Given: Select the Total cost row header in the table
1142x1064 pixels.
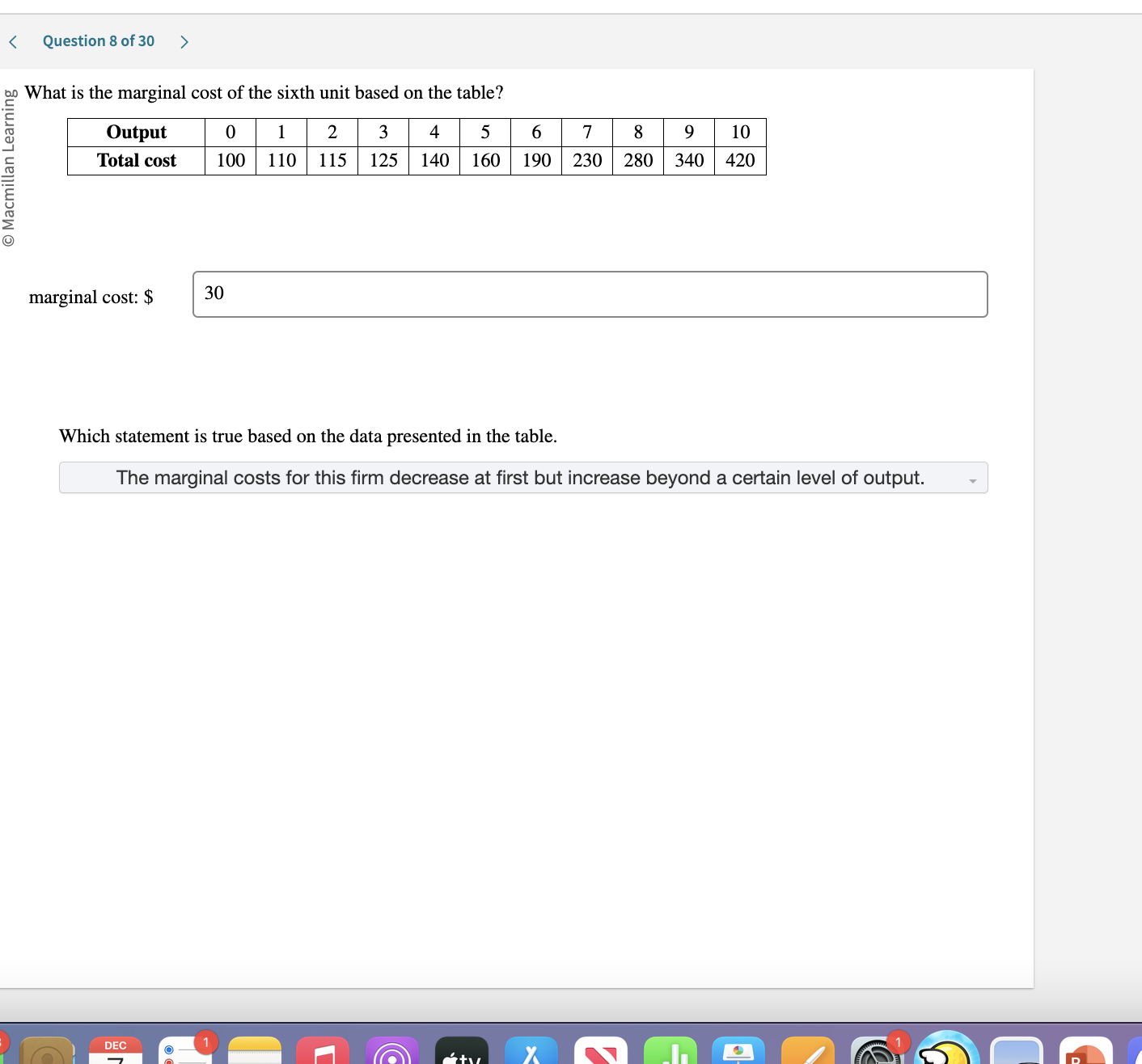Looking at the screenshot, I should [135, 160].
